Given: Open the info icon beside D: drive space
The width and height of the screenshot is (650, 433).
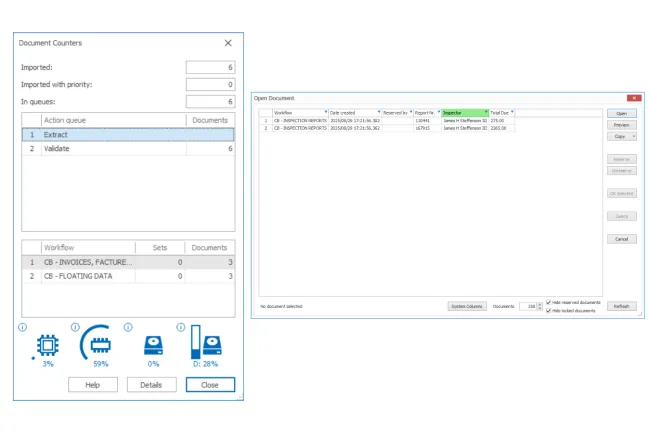Looking at the screenshot, I should click(x=181, y=327).
